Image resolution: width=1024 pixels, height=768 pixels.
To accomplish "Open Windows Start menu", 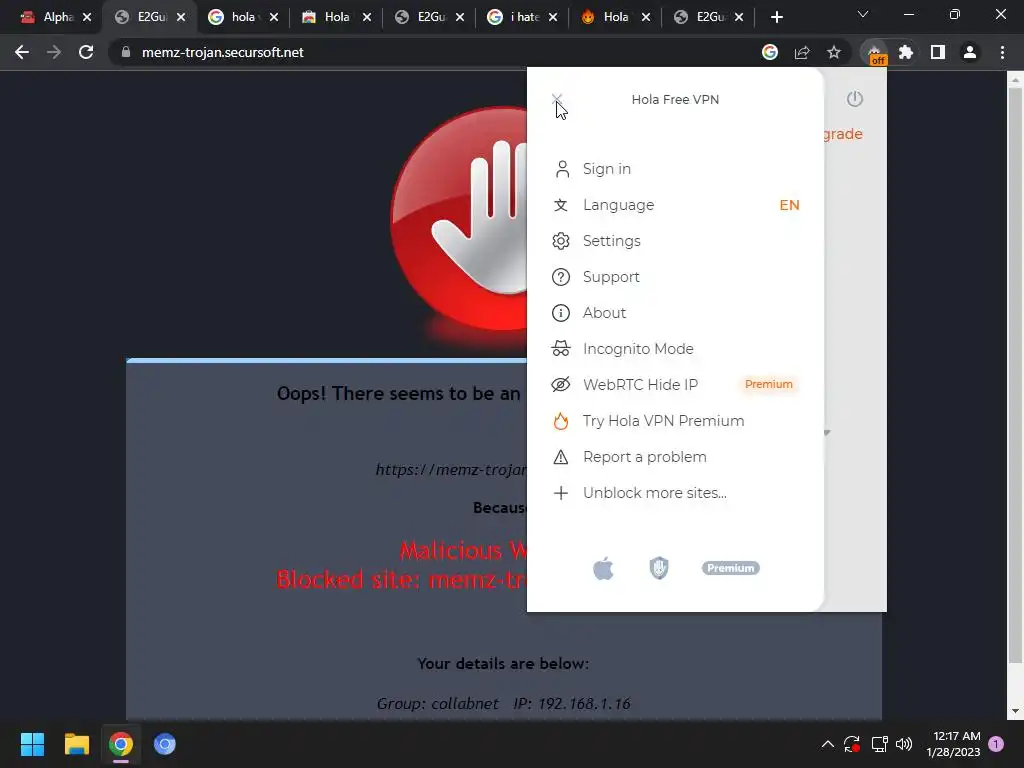I will coord(32,744).
